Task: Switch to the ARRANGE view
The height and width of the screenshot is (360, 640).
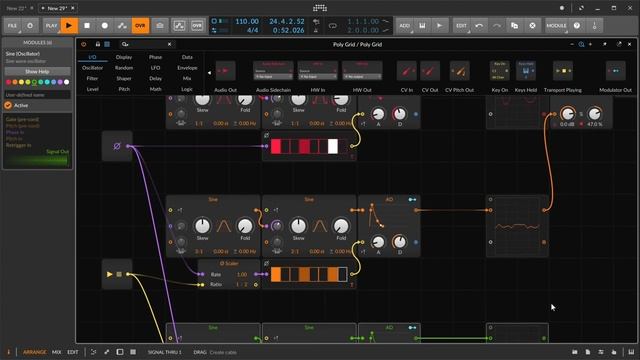Action: pos(34,352)
